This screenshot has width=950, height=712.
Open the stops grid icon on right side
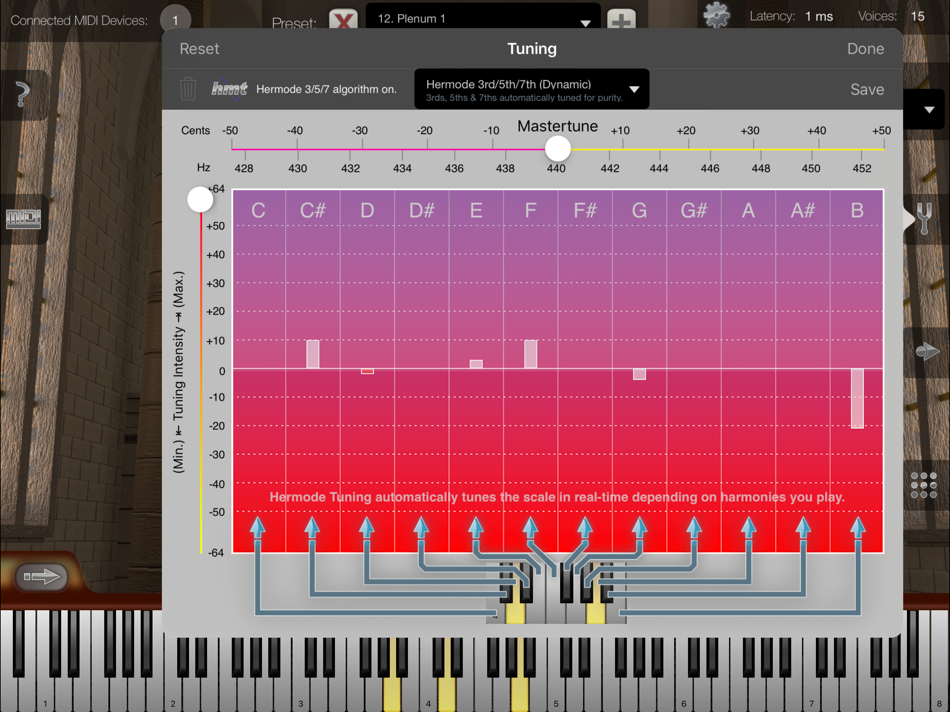click(x=925, y=485)
